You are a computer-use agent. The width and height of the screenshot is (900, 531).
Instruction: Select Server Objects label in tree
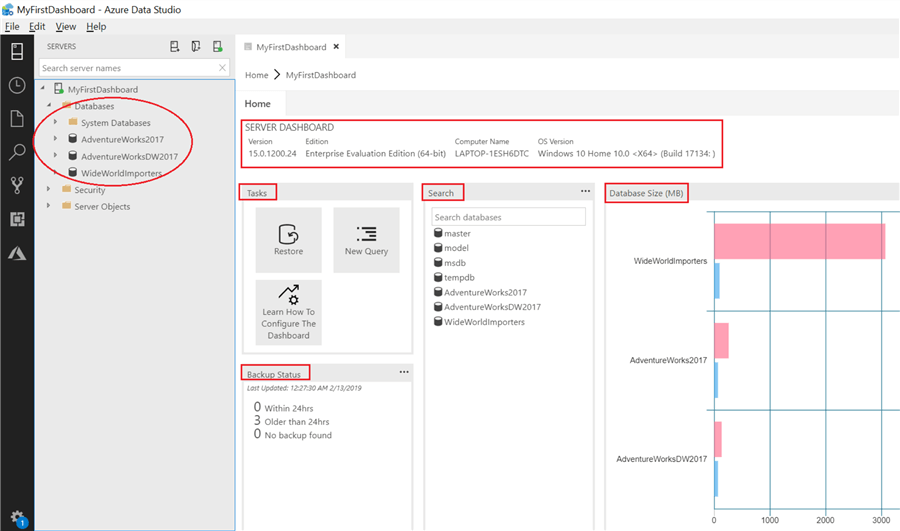click(x=102, y=207)
